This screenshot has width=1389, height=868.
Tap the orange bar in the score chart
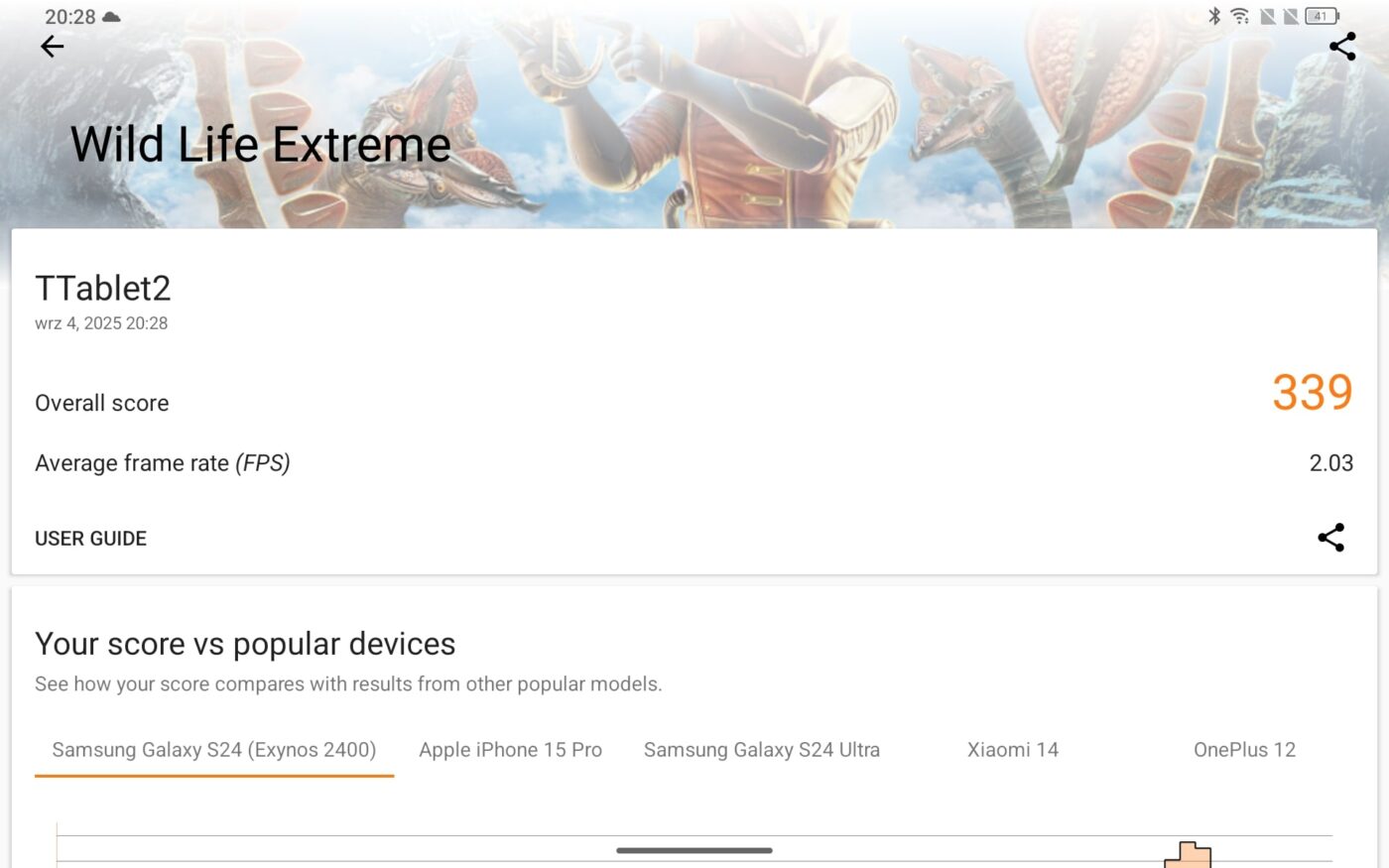(1188, 855)
